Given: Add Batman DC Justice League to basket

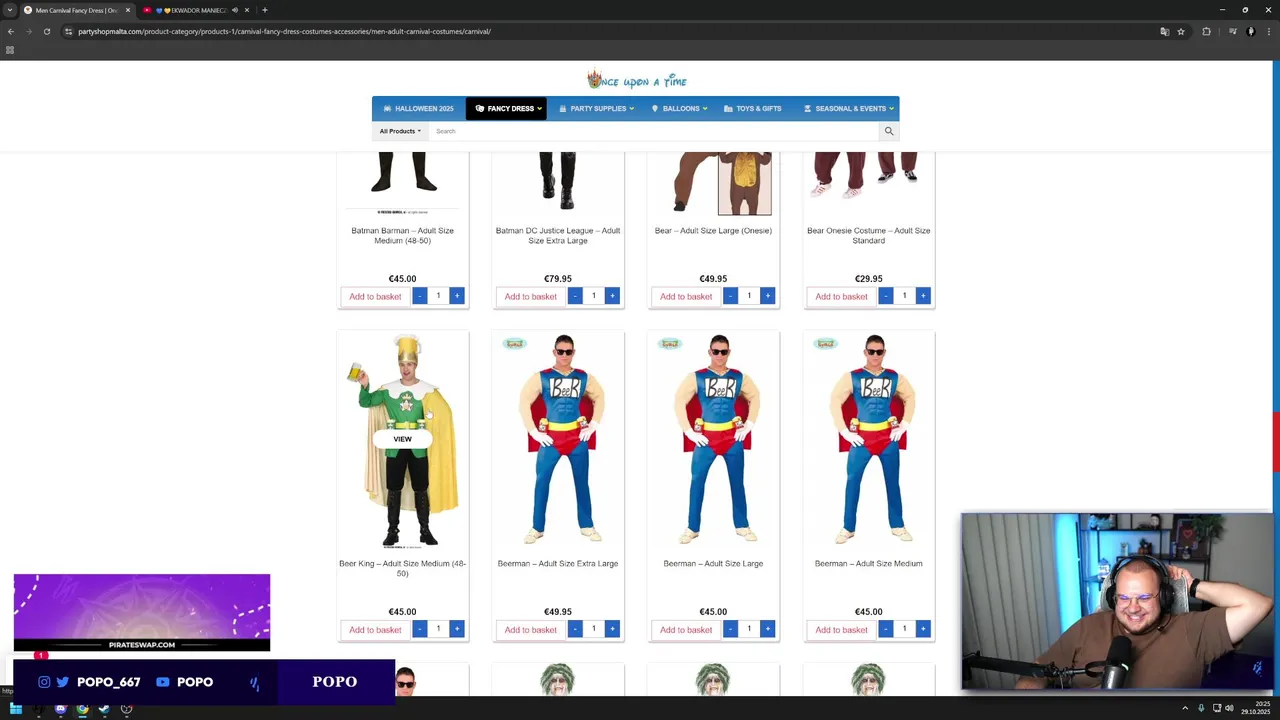Looking at the screenshot, I should pos(530,296).
